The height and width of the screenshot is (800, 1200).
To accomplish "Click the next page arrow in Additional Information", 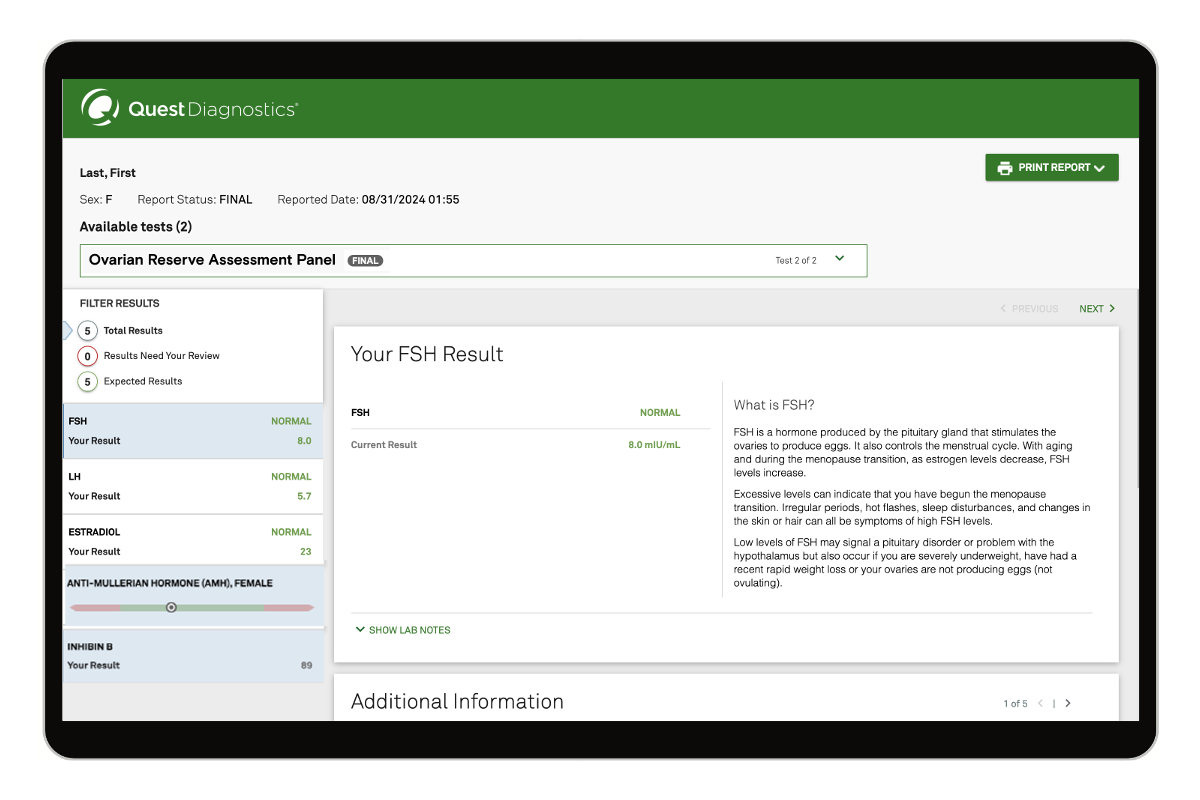I will (x=1068, y=704).
